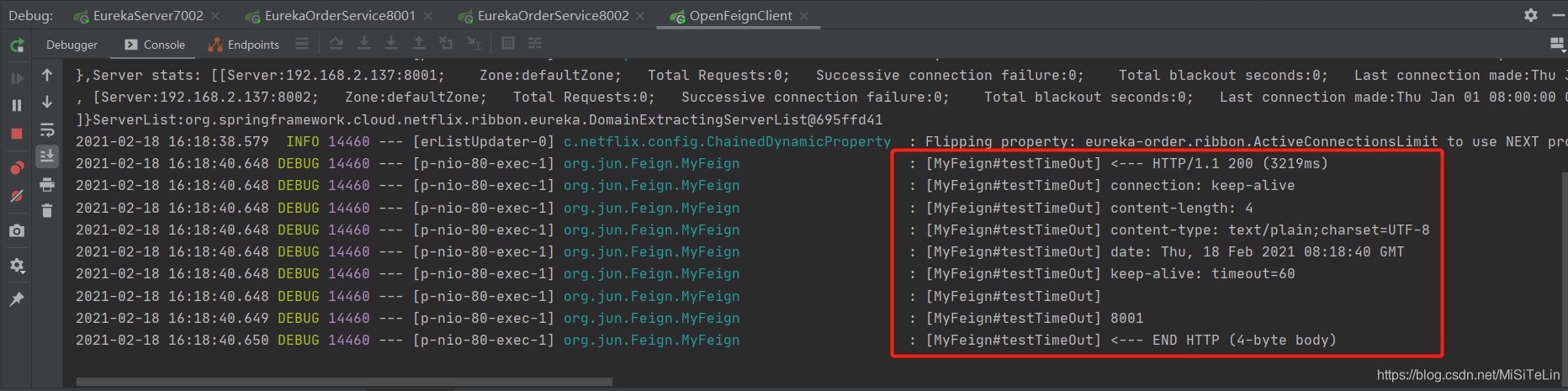The width and height of the screenshot is (1568, 391).
Task: Click the Resume Program icon
Action: coord(17,78)
